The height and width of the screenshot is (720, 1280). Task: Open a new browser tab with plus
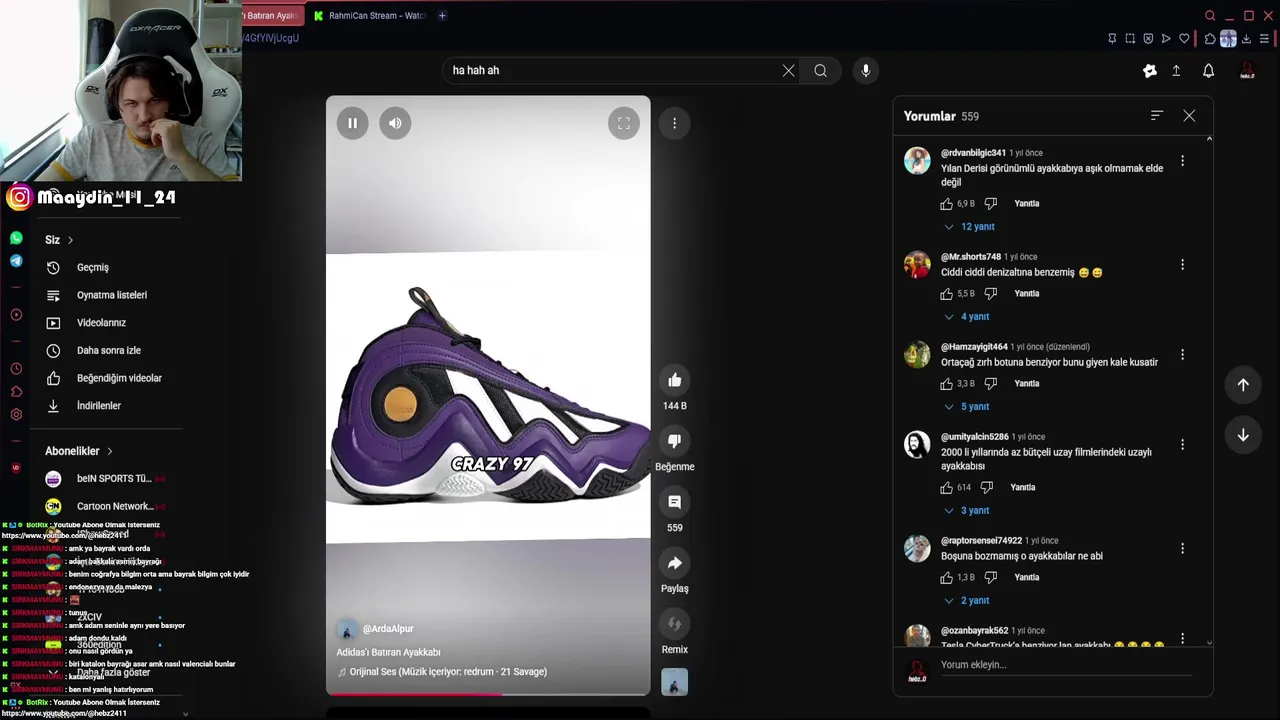[442, 16]
